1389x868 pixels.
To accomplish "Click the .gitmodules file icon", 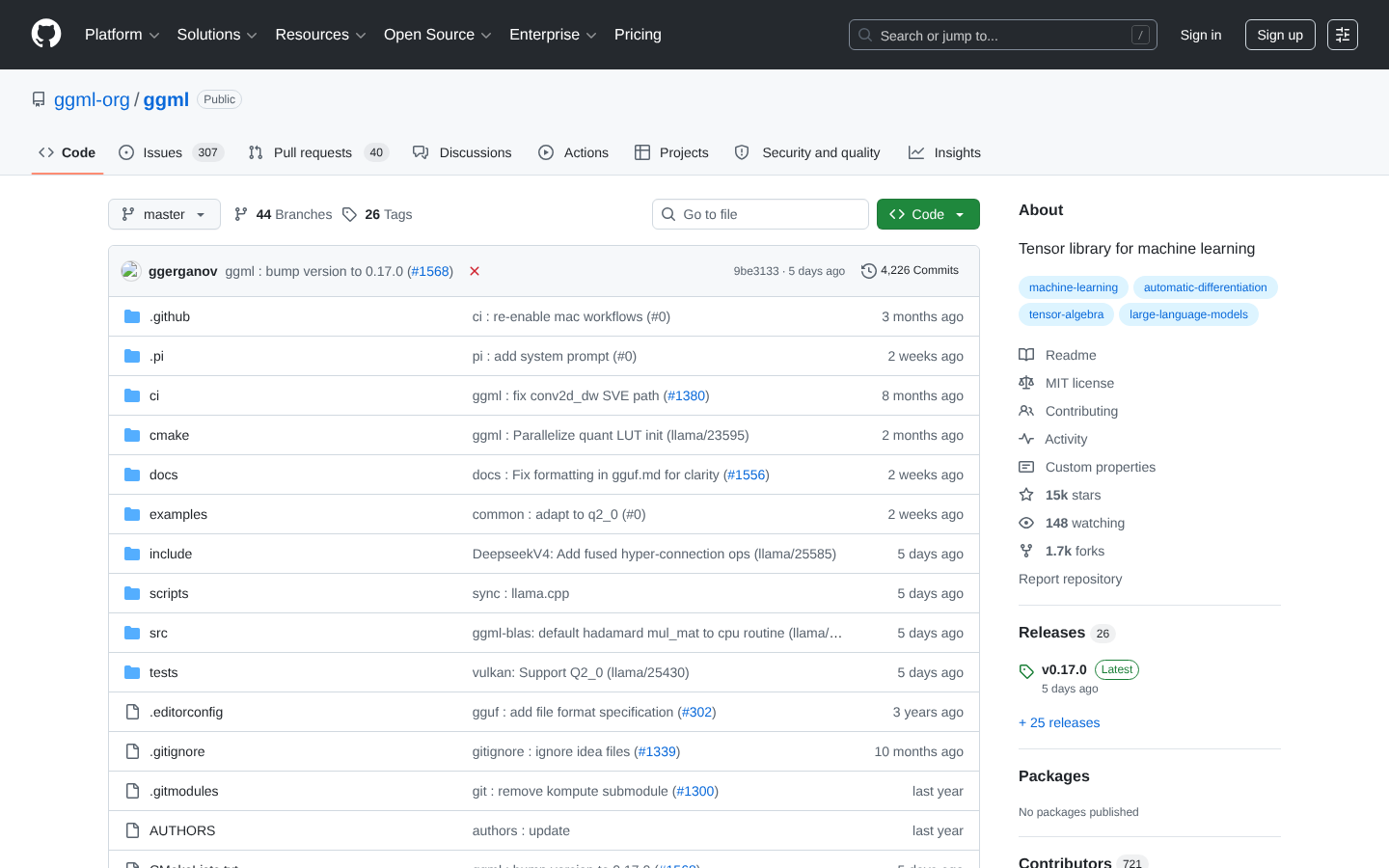I will pyautogui.click(x=132, y=791).
